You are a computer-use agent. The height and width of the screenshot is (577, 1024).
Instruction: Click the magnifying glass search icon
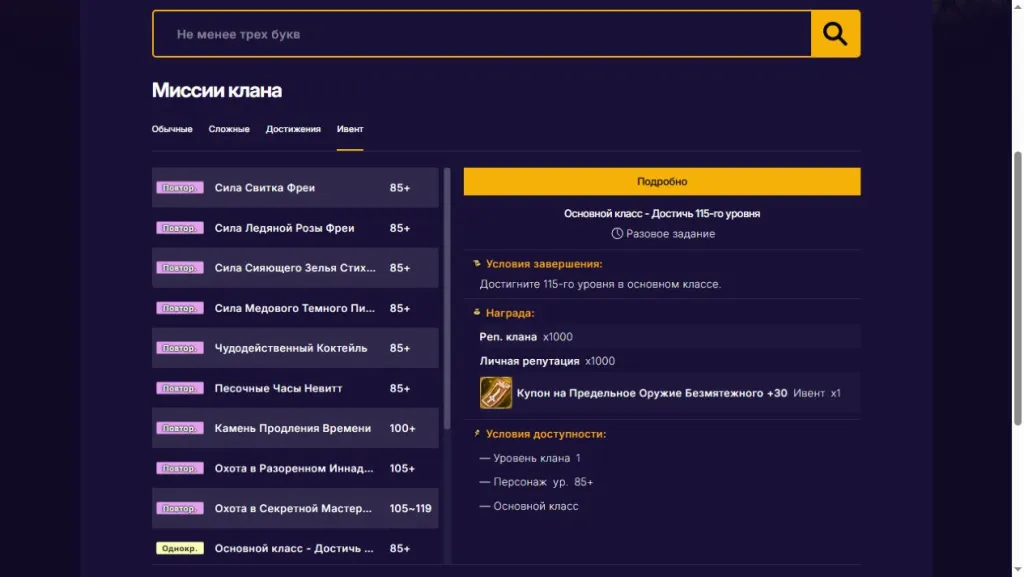click(835, 34)
